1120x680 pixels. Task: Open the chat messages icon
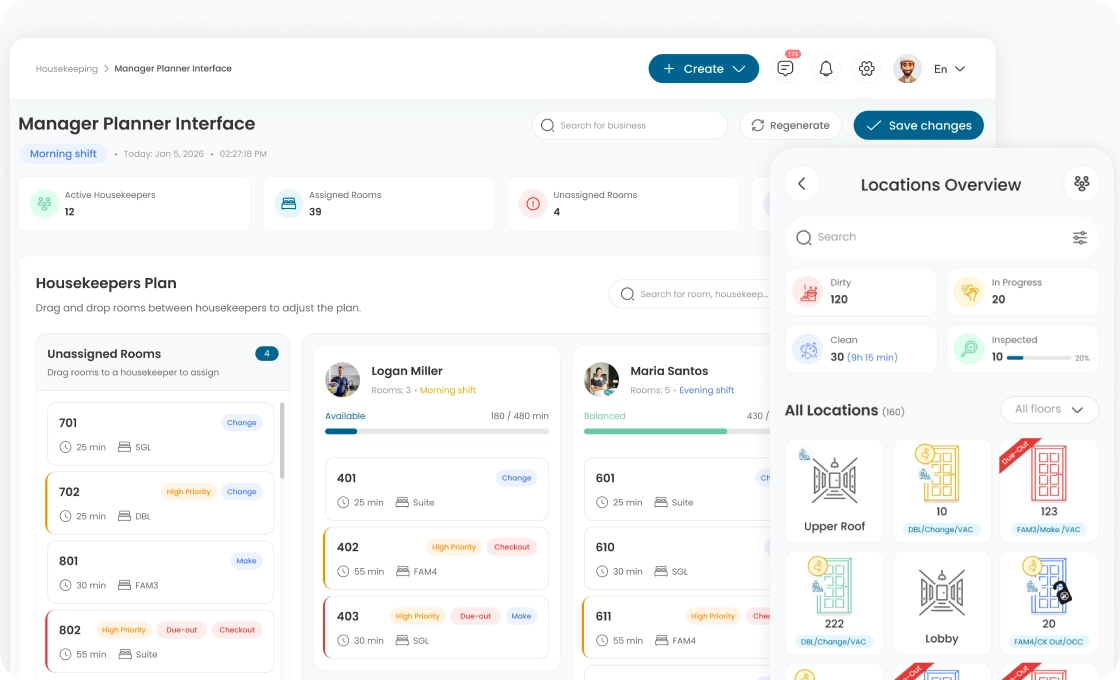click(x=786, y=69)
